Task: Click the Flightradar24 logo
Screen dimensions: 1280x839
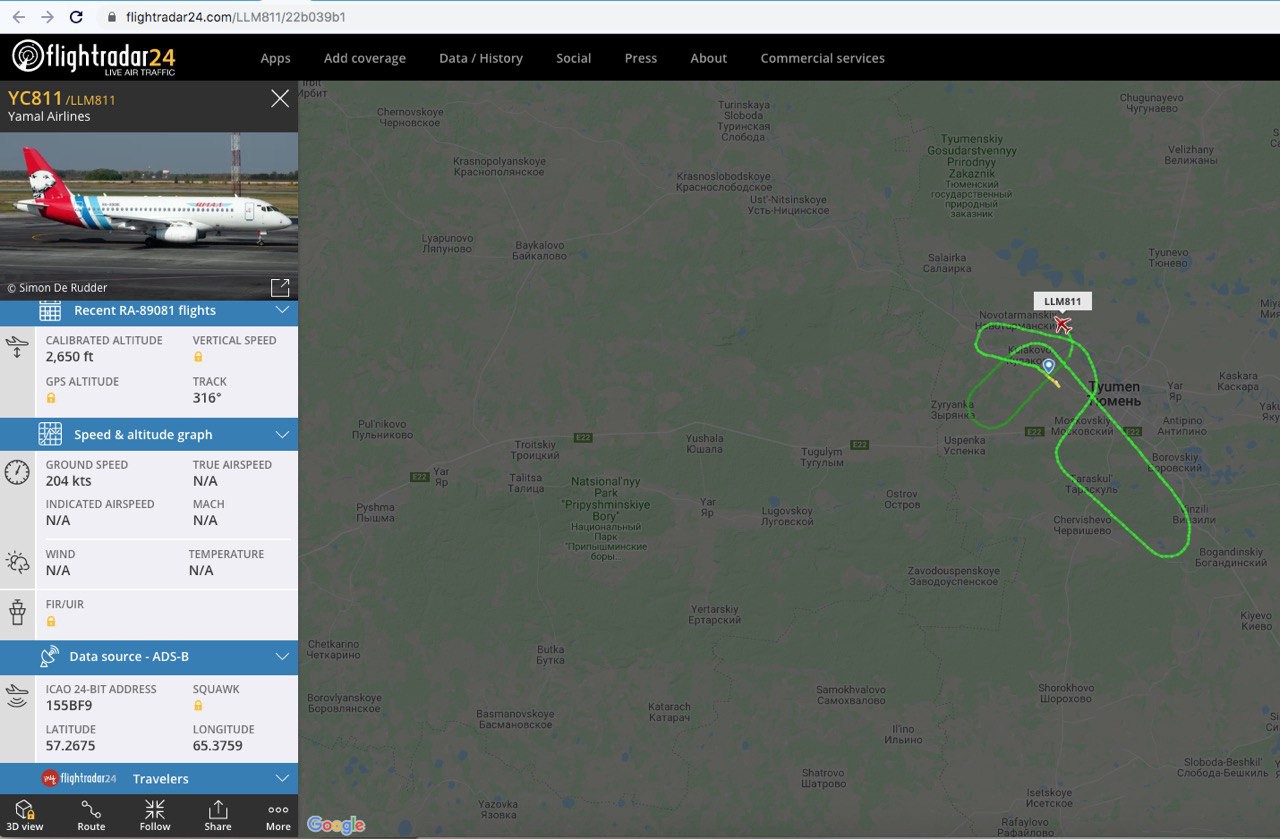Action: (x=93, y=57)
